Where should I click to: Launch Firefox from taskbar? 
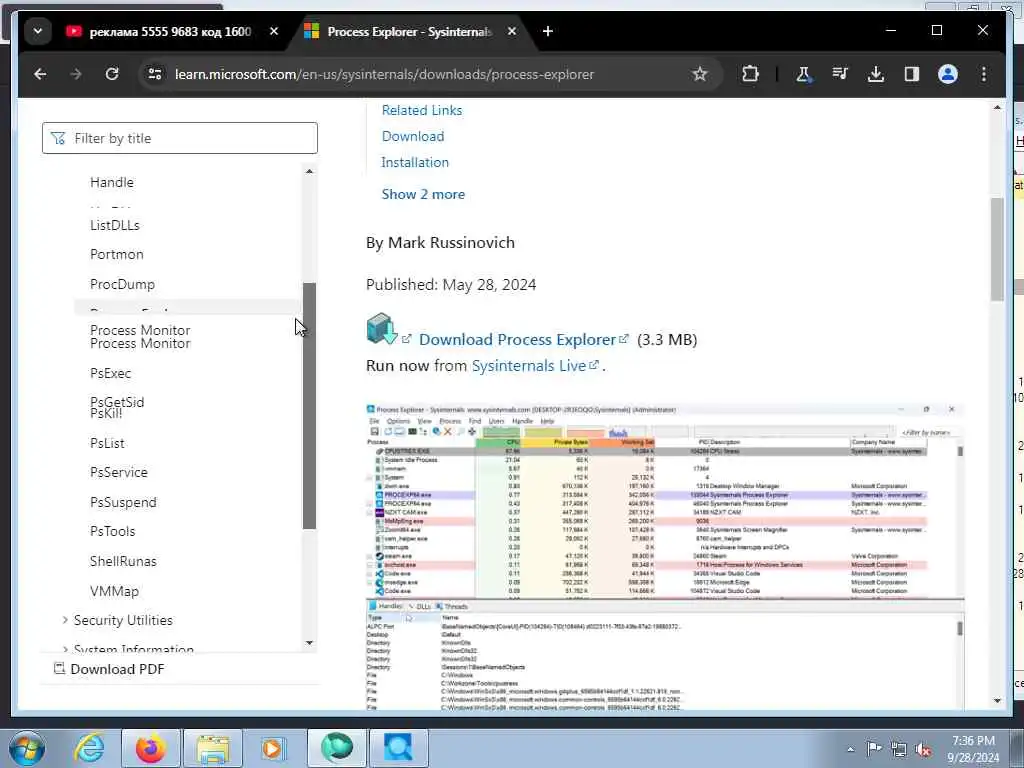(x=150, y=748)
